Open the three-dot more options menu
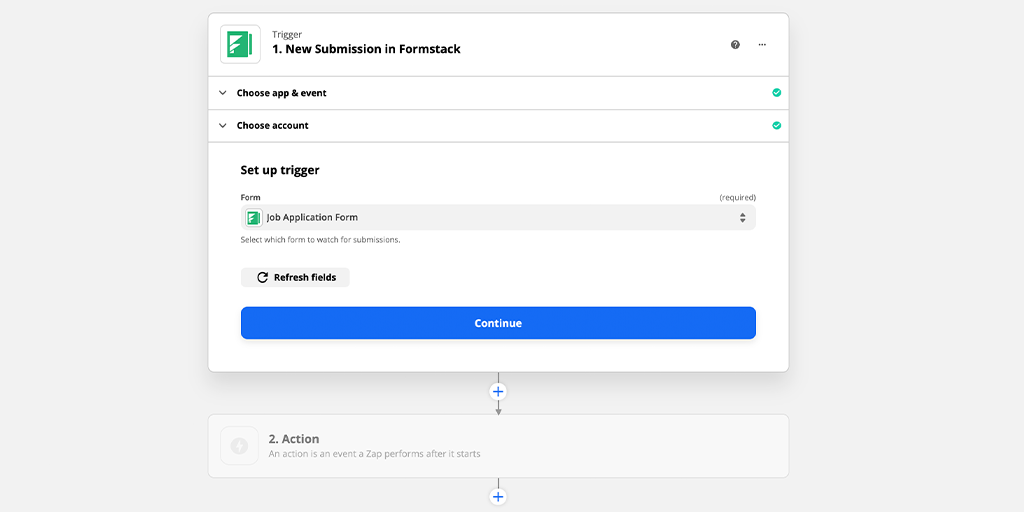Screen dimensions: 1024x512 [x=762, y=45]
